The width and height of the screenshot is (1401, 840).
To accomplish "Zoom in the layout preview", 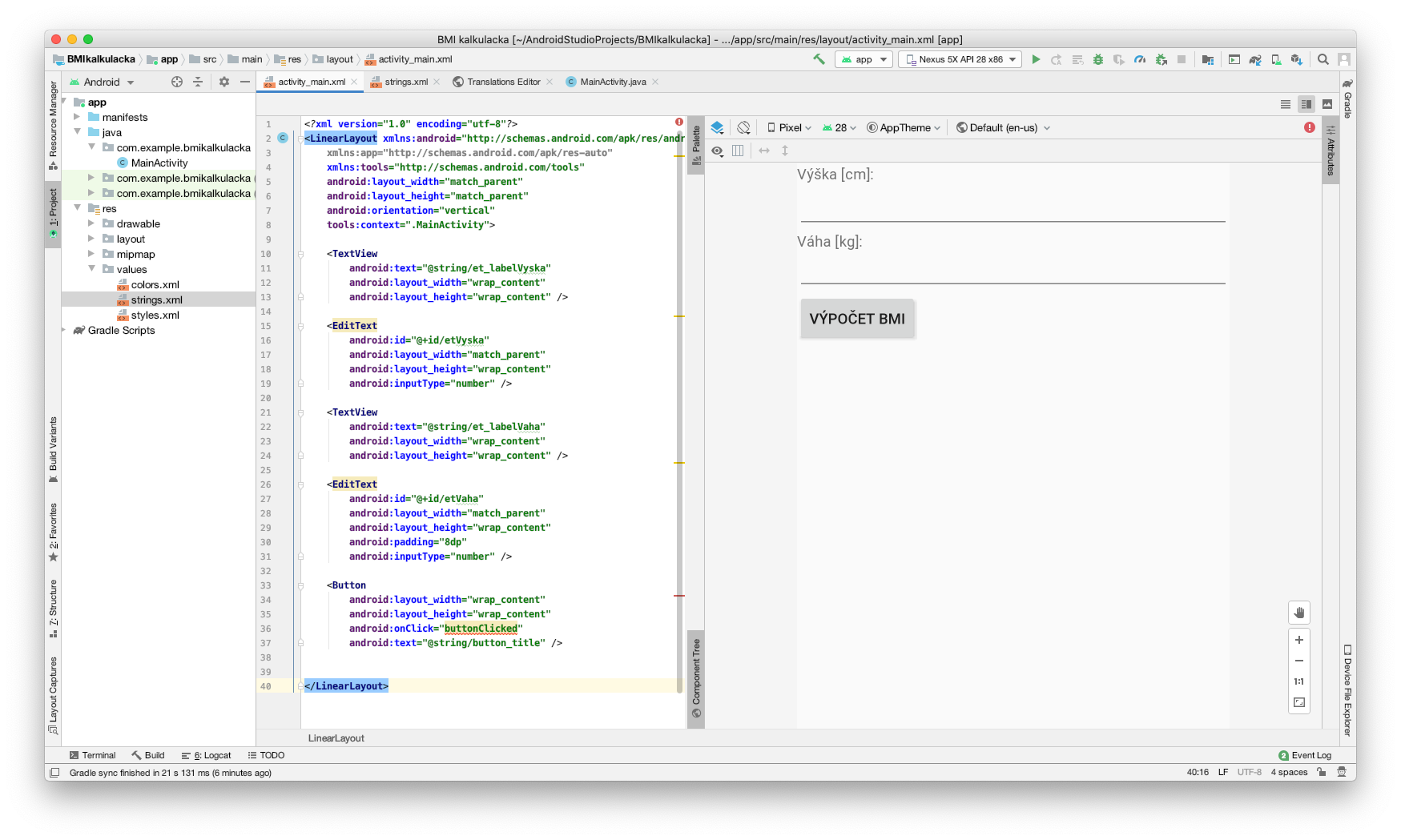I will coord(1299,640).
